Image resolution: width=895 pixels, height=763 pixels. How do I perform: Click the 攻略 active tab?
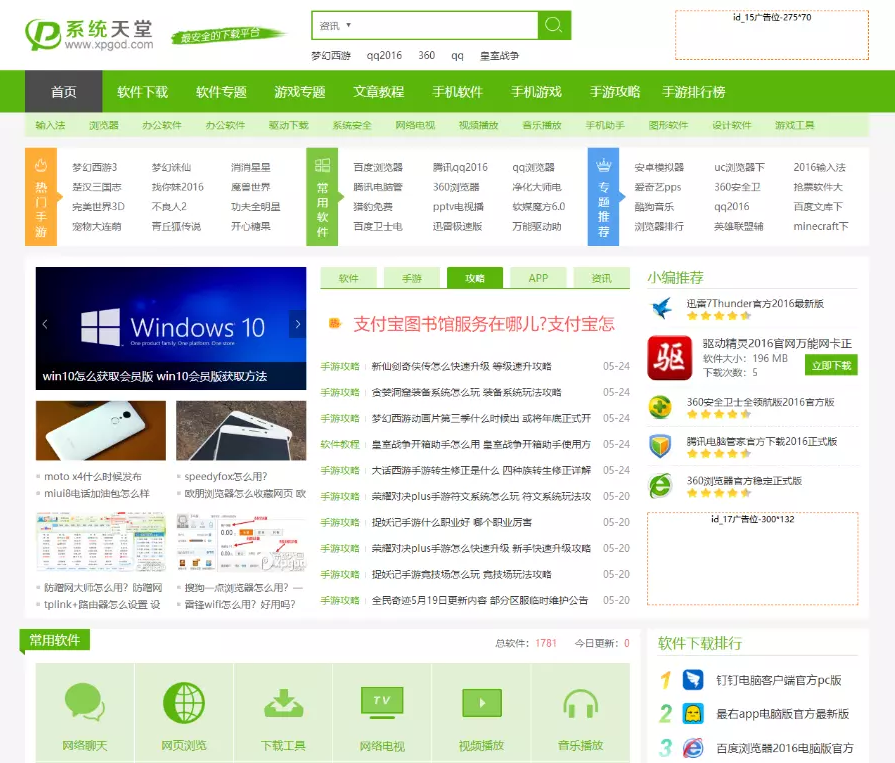tap(475, 278)
